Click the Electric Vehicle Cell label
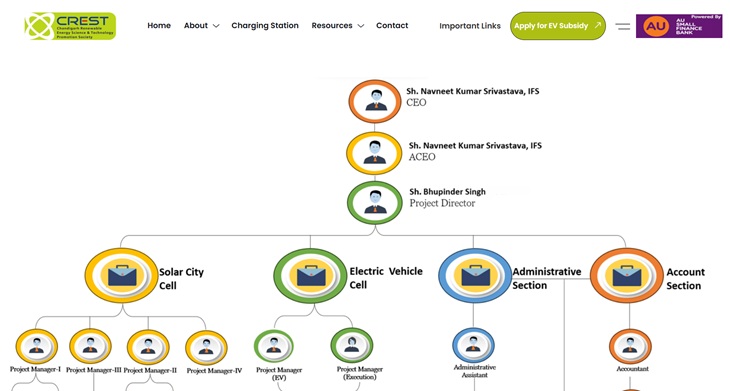The height and width of the screenshot is (391, 730). [386, 278]
